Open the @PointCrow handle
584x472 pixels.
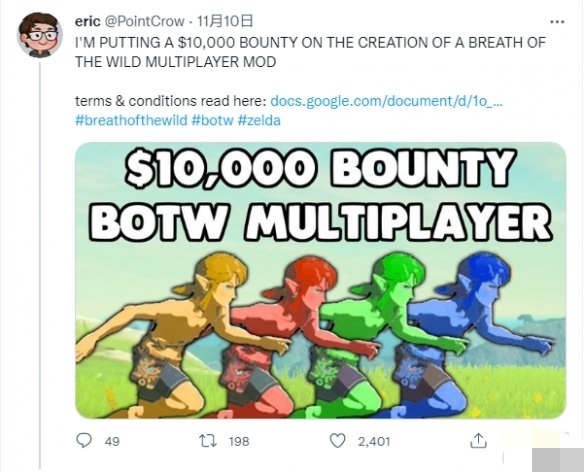pyautogui.click(x=145, y=21)
